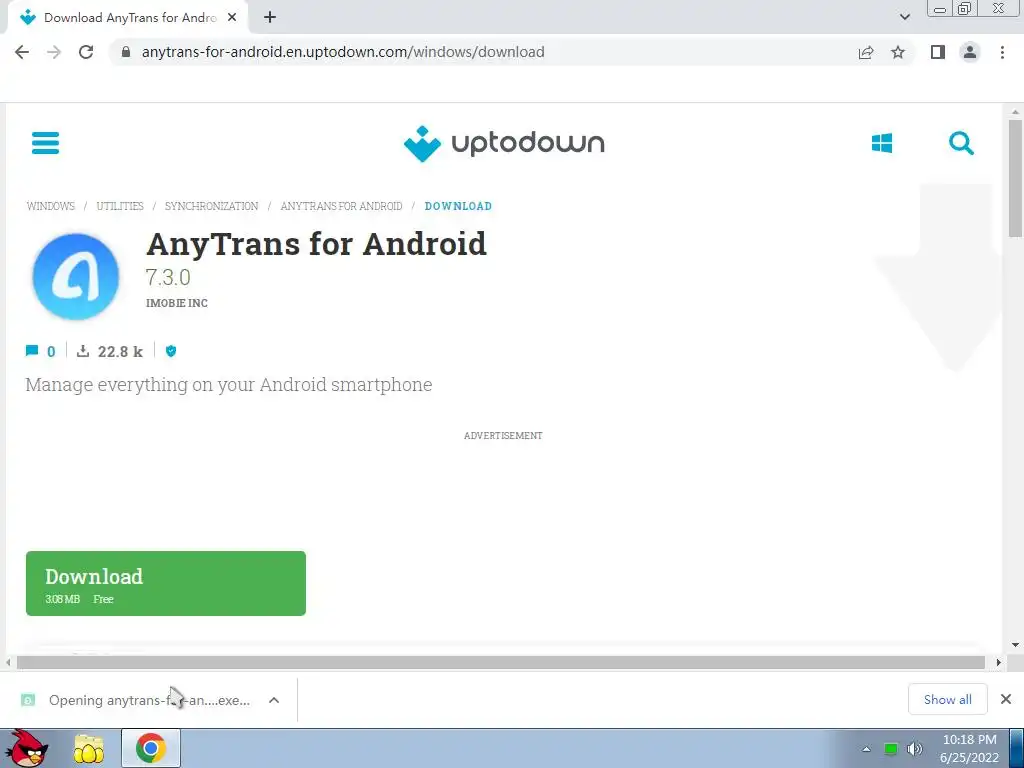Show hidden system tray icons
This screenshot has width=1024, height=768.
(866, 749)
